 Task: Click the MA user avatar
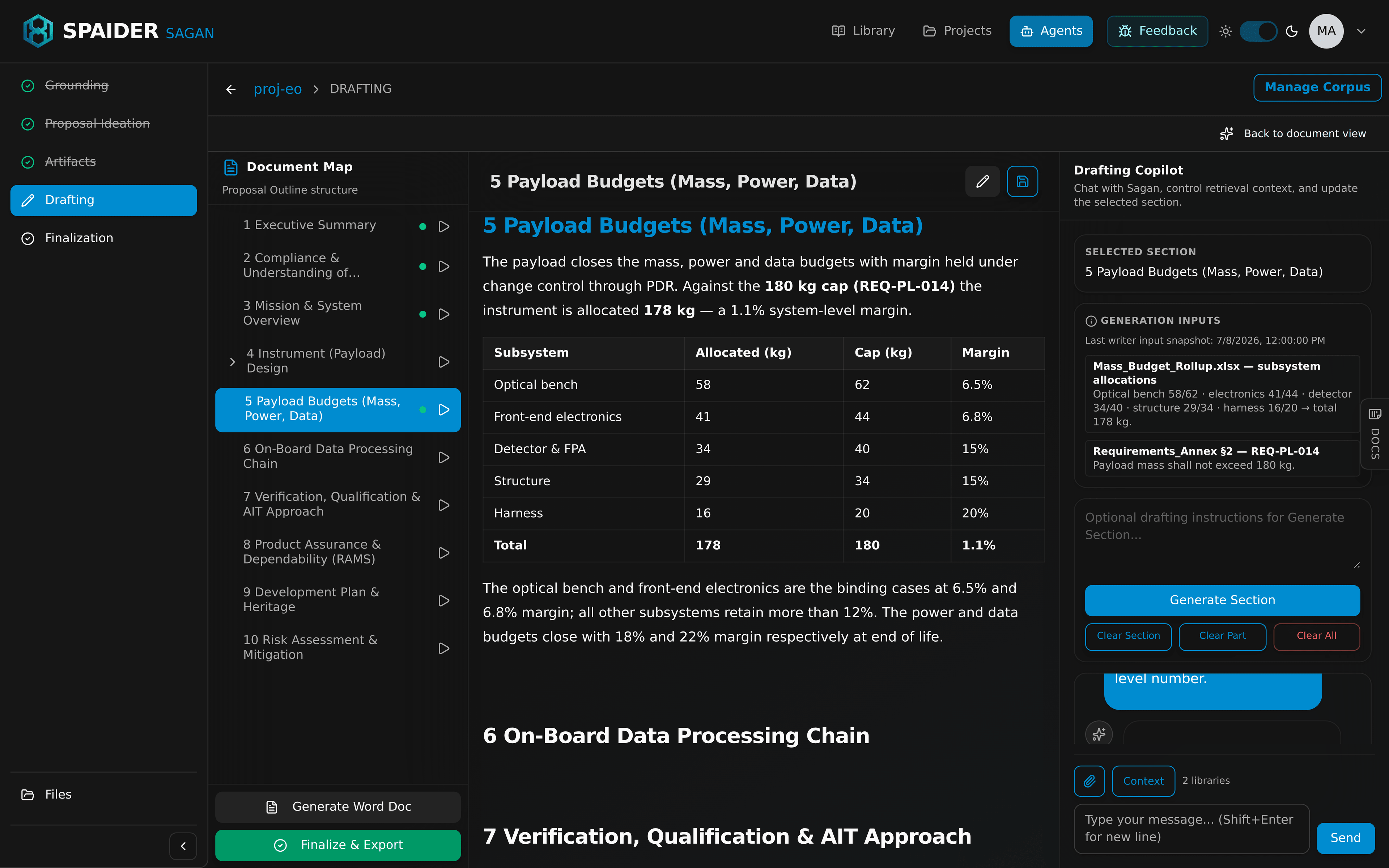(x=1326, y=31)
